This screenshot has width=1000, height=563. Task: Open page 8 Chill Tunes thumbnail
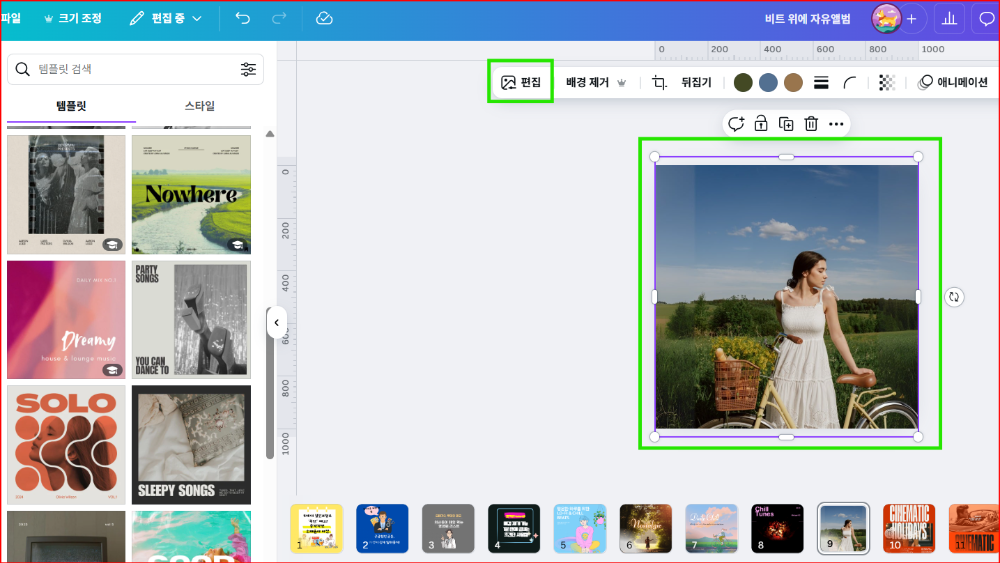(x=777, y=529)
